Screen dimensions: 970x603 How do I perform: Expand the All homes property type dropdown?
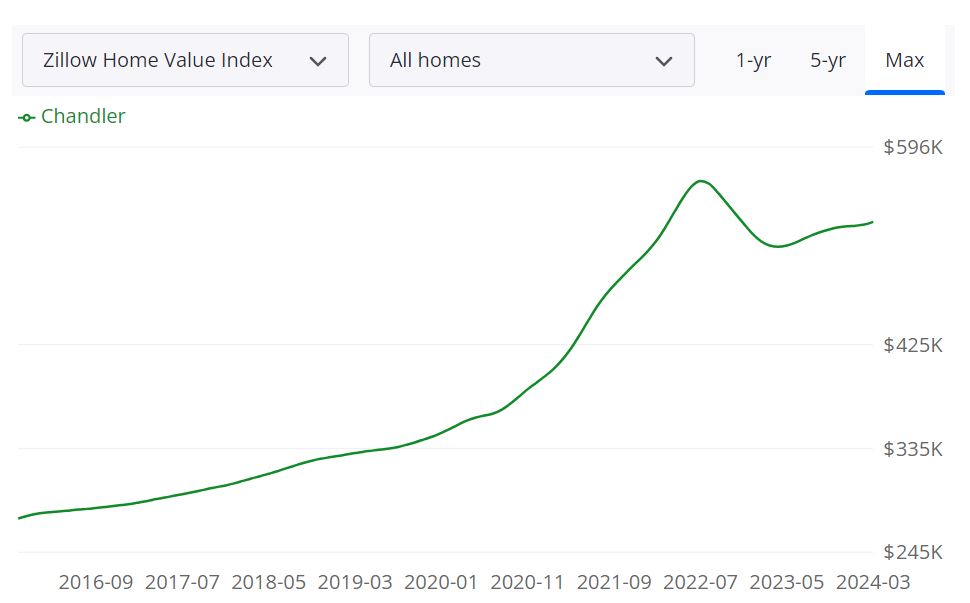[532, 60]
